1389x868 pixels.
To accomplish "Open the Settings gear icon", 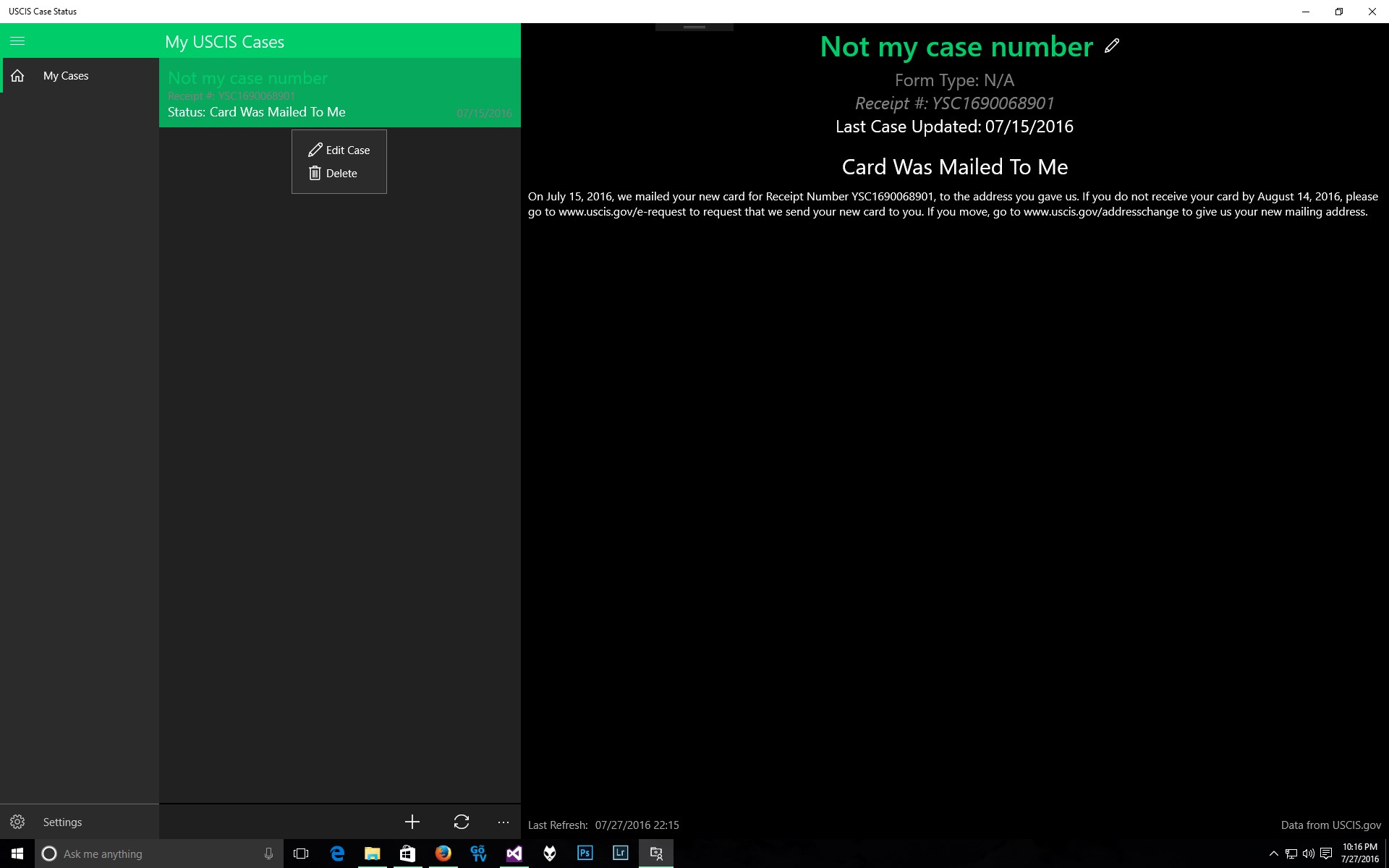I will [x=17, y=822].
